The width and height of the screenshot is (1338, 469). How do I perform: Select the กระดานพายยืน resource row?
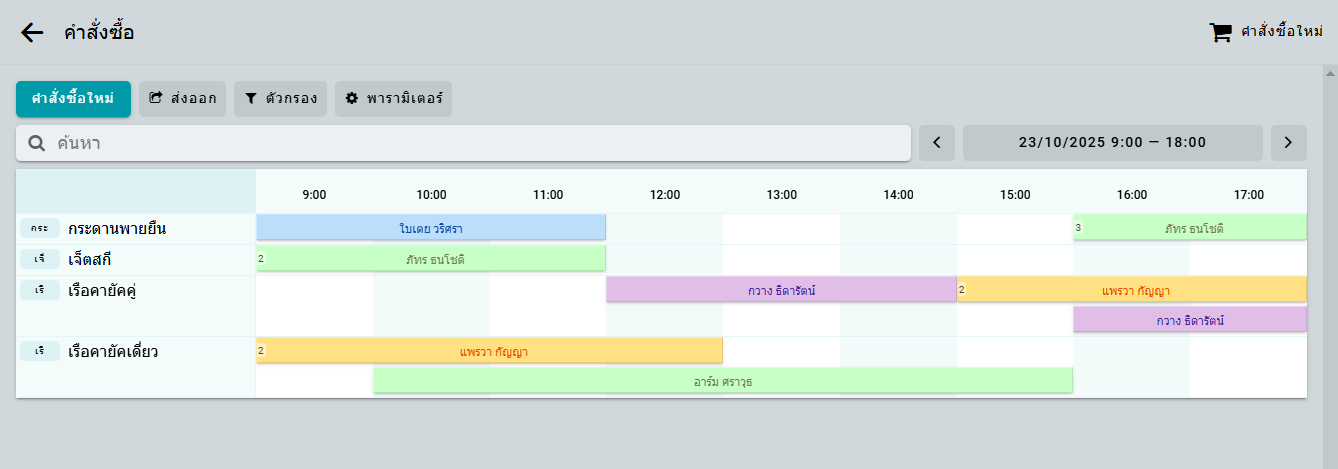117,229
